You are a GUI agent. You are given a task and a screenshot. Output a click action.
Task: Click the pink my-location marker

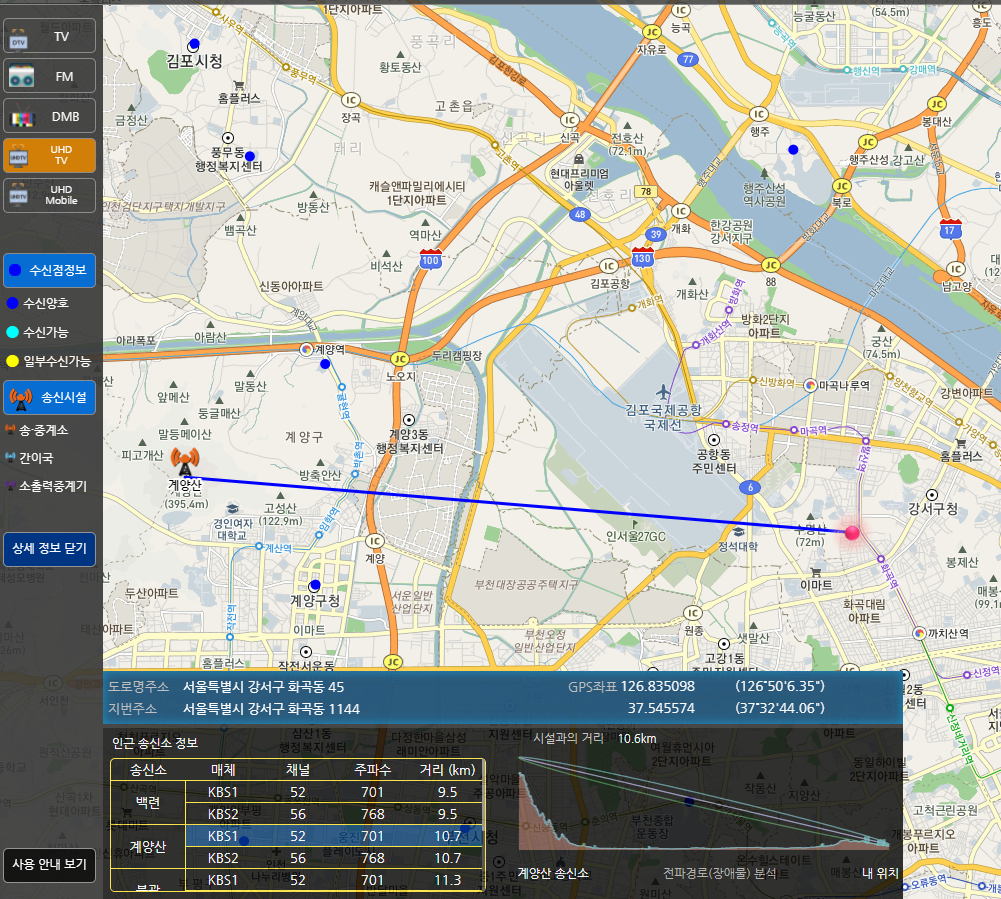(852, 533)
